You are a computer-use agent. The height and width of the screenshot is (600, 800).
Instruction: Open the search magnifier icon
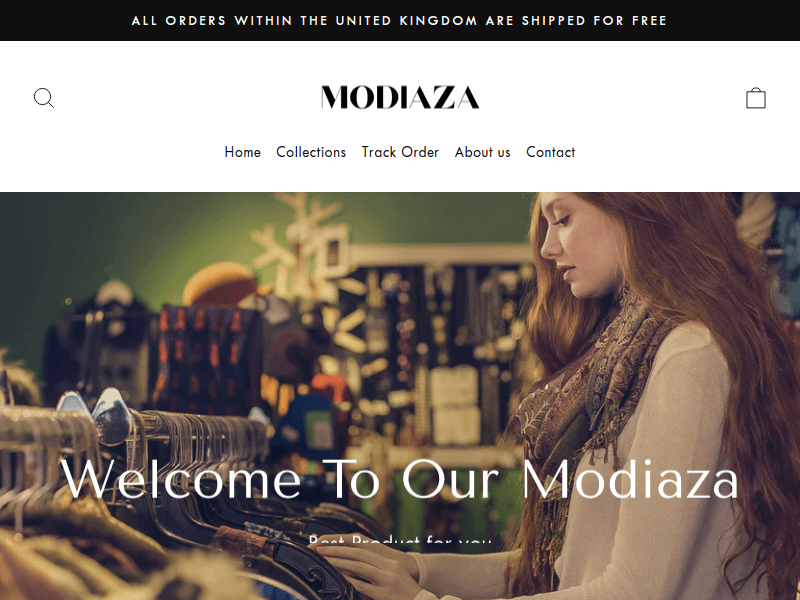pyautogui.click(x=43, y=98)
